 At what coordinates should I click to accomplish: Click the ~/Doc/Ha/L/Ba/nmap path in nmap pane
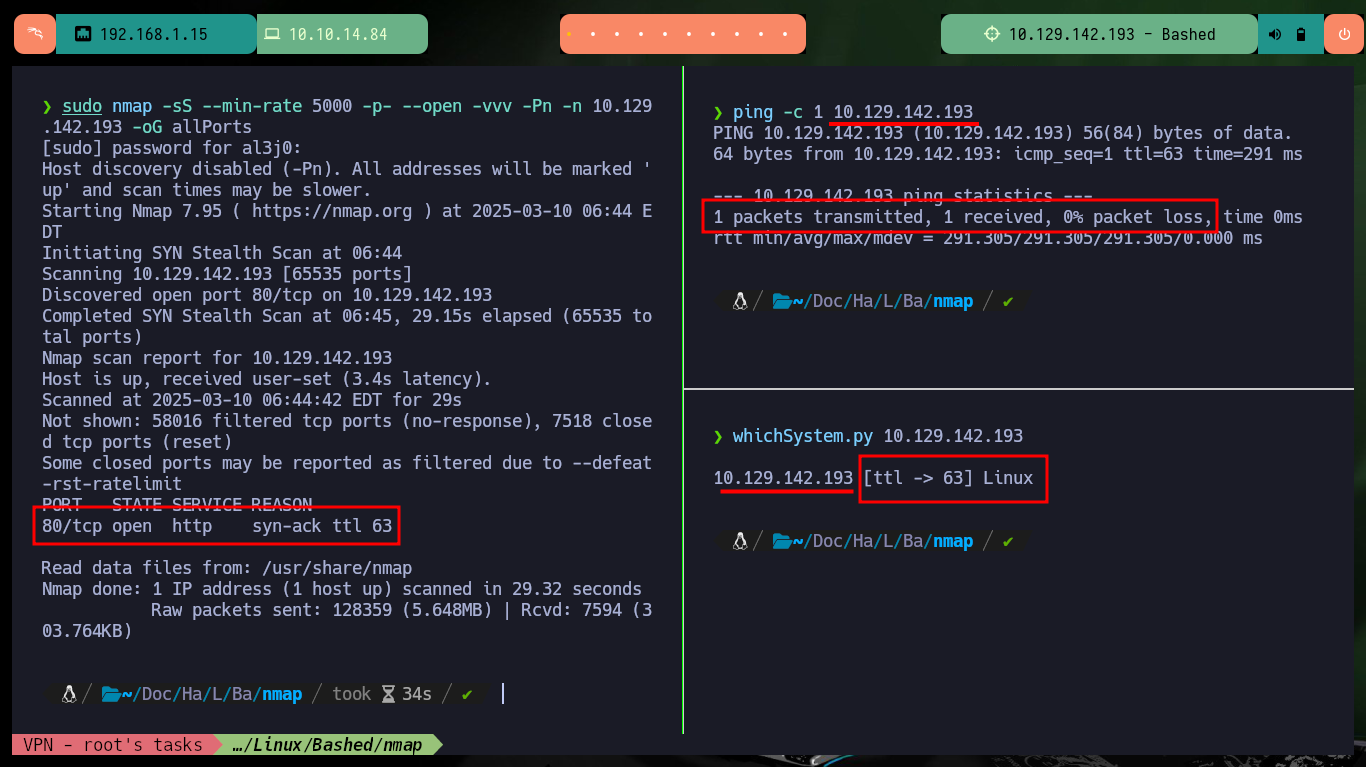coord(212,693)
